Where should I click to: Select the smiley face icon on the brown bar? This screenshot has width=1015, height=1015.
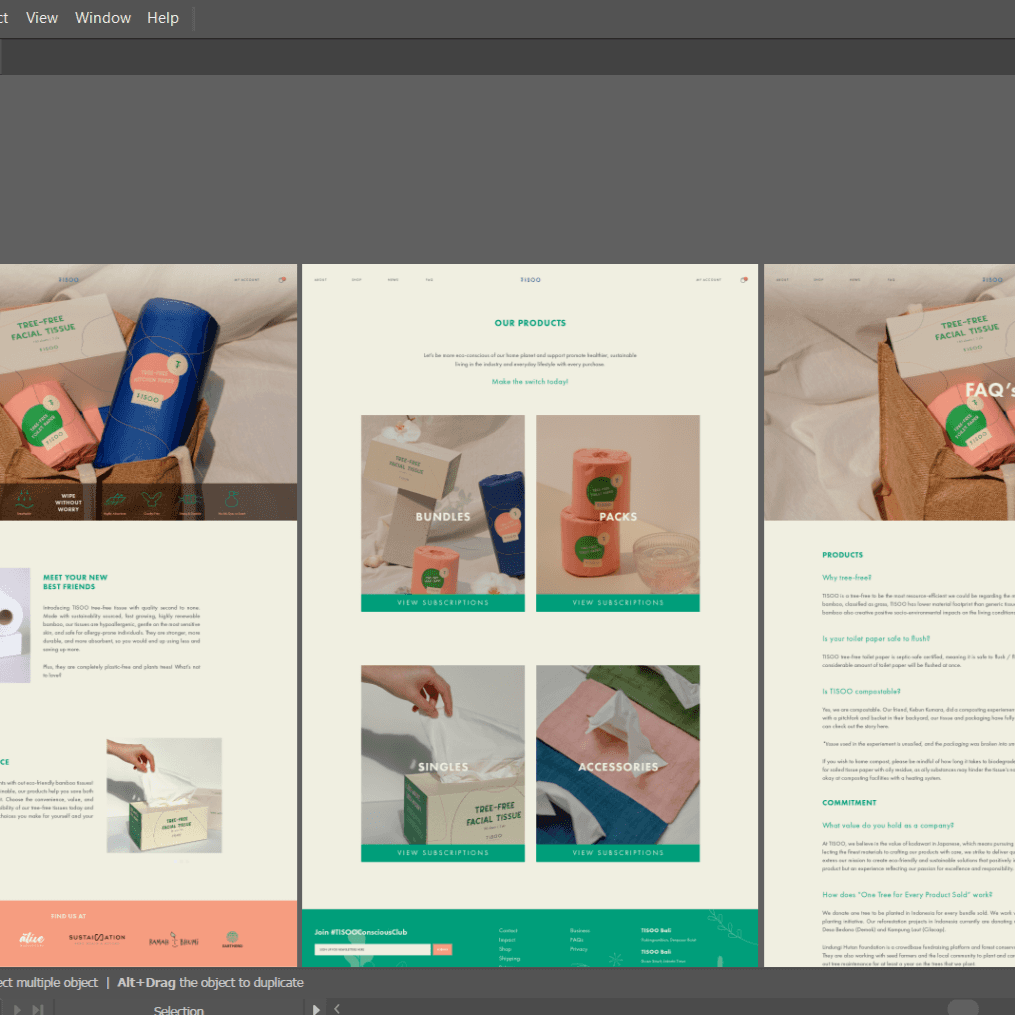(25, 500)
